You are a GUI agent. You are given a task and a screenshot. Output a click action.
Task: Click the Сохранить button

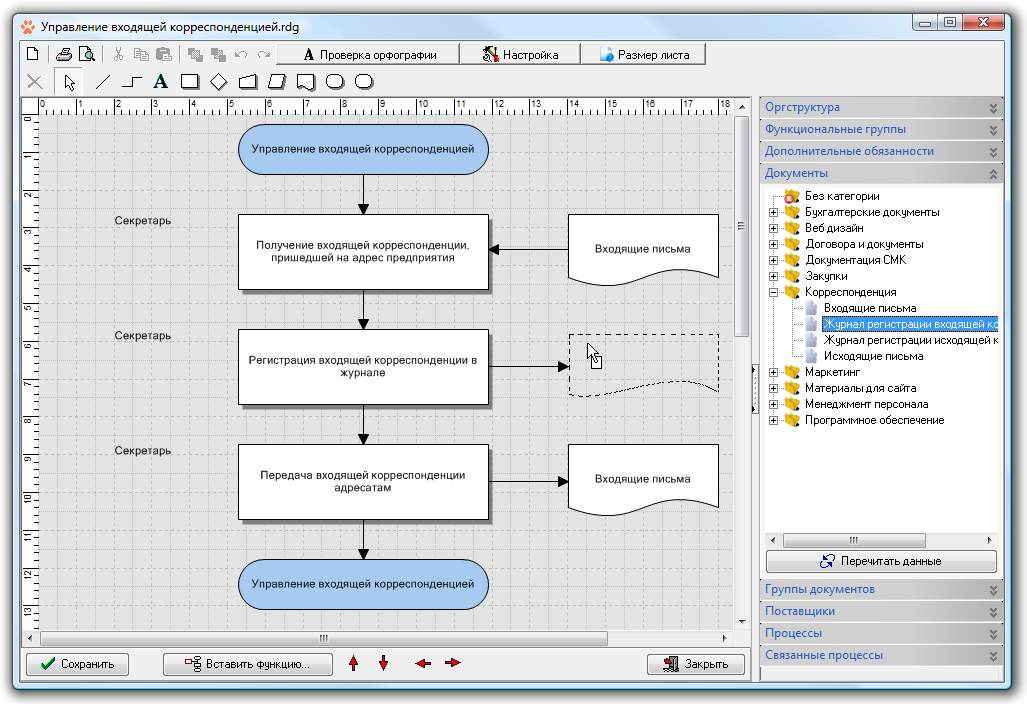(77, 664)
